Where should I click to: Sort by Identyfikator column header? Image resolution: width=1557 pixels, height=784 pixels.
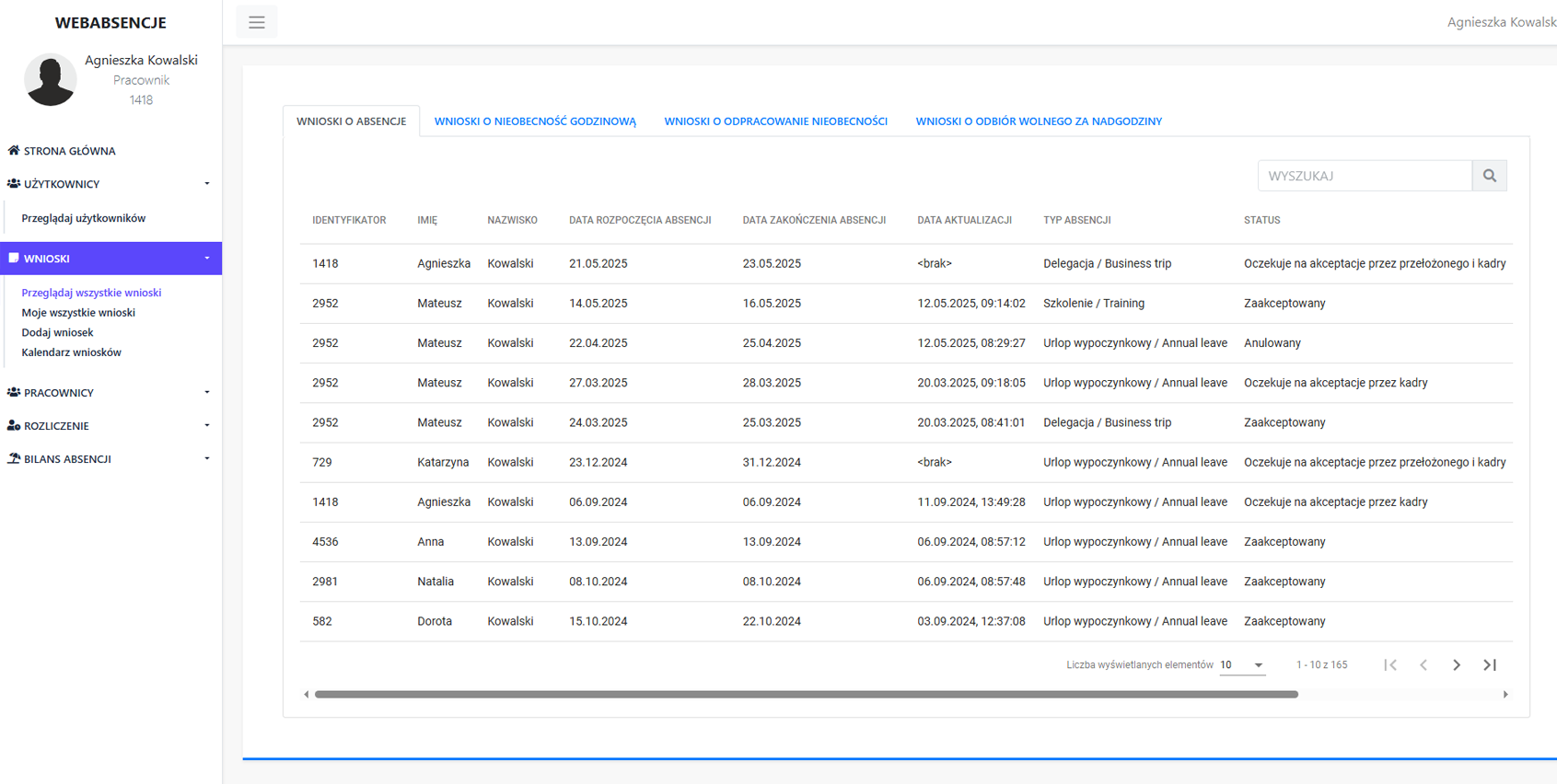349,221
